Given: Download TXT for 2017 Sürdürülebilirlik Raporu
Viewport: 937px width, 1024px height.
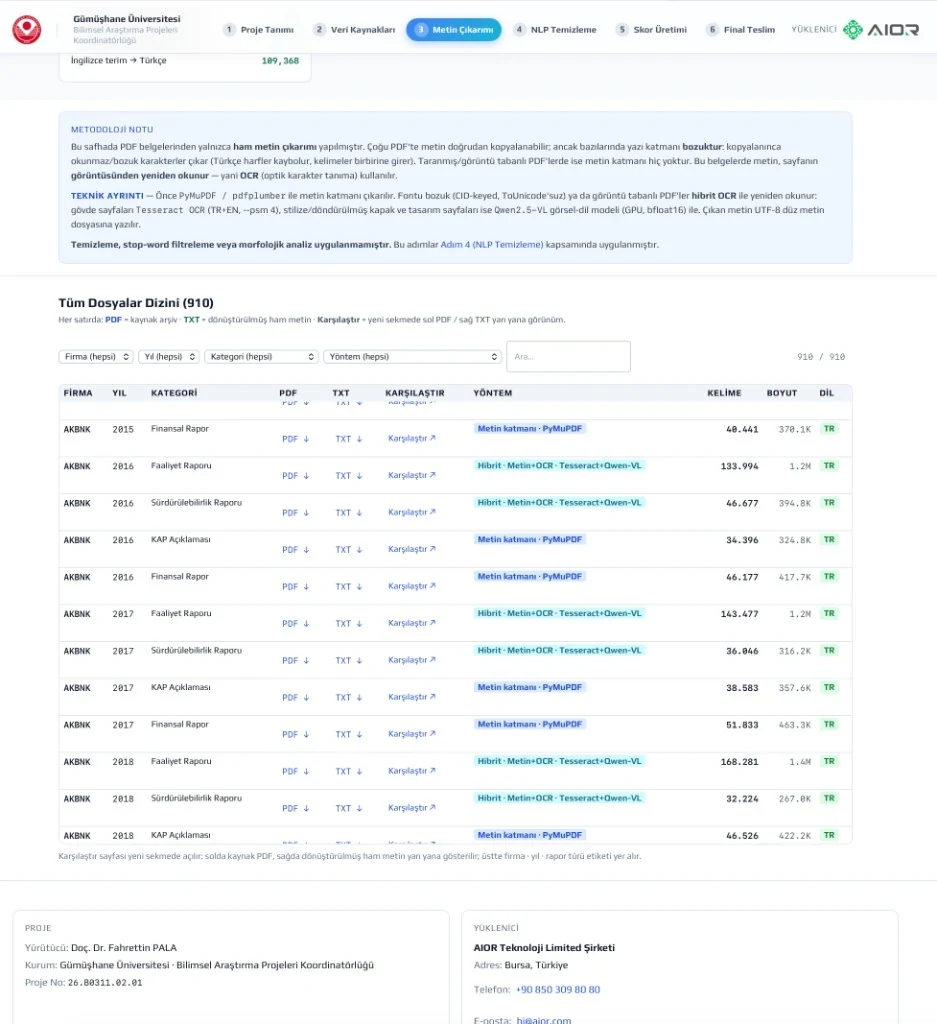Looking at the screenshot, I should pyautogui.click(x=349, y=660).
